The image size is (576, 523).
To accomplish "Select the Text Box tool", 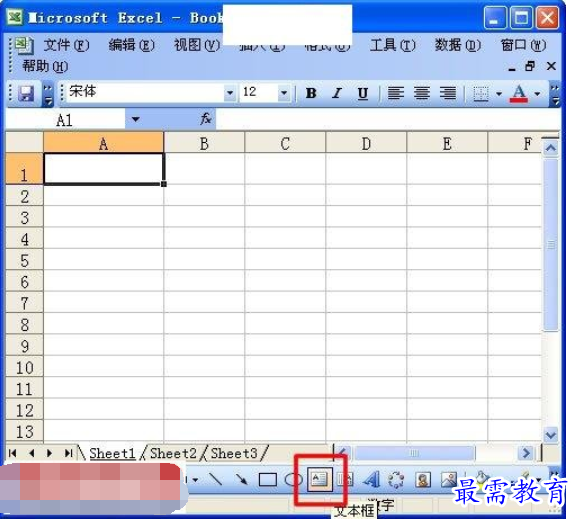I will click(x=319, y=479).
